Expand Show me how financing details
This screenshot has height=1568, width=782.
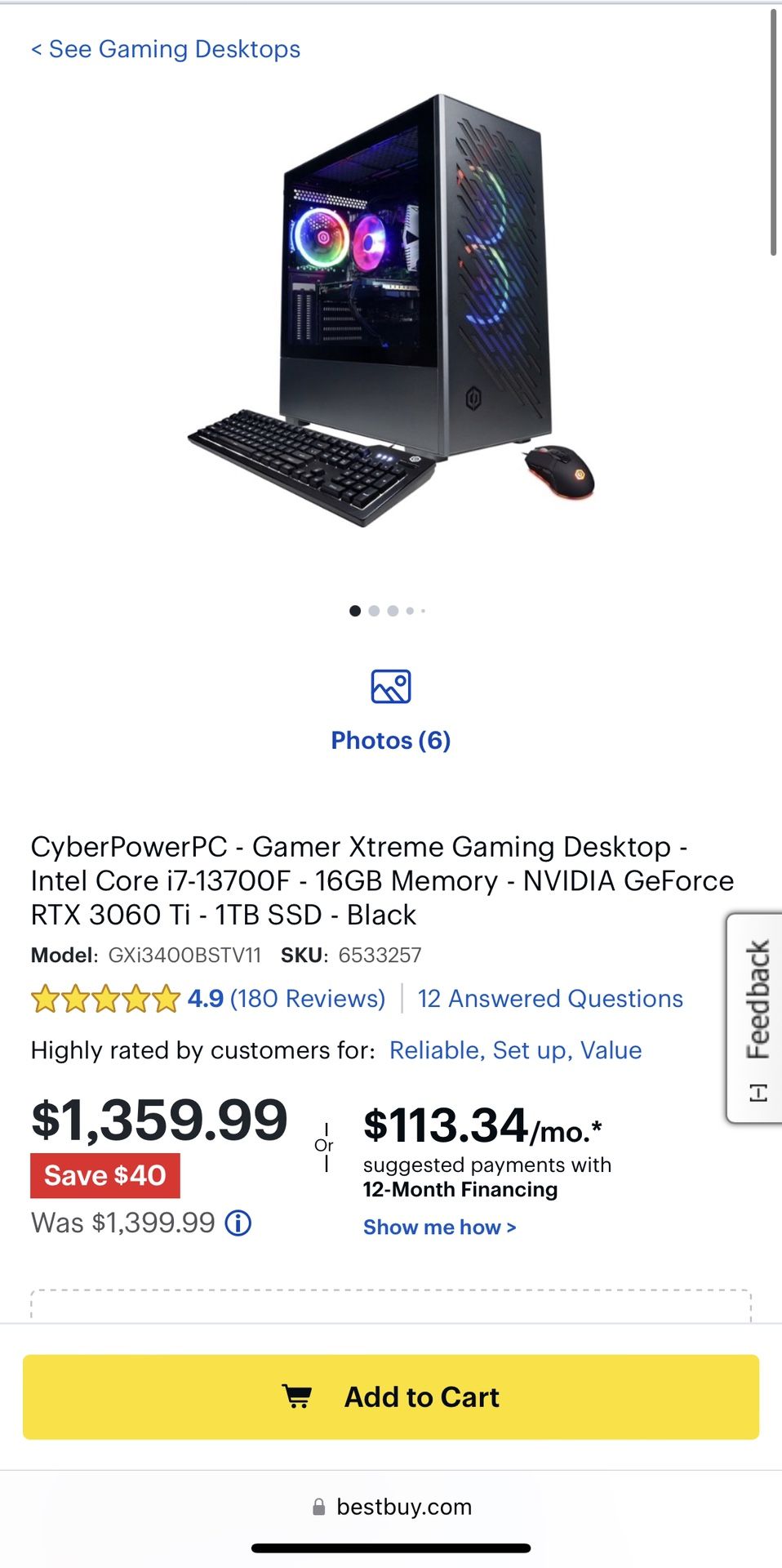click(440, 1227)
